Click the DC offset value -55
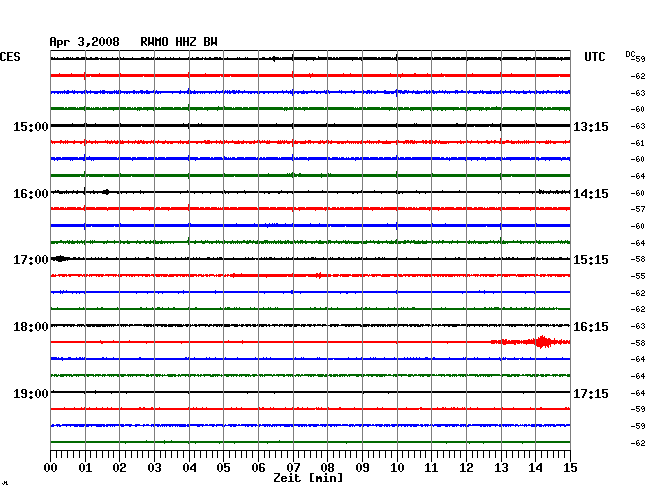The image size is (650, 494). [638, 276]
